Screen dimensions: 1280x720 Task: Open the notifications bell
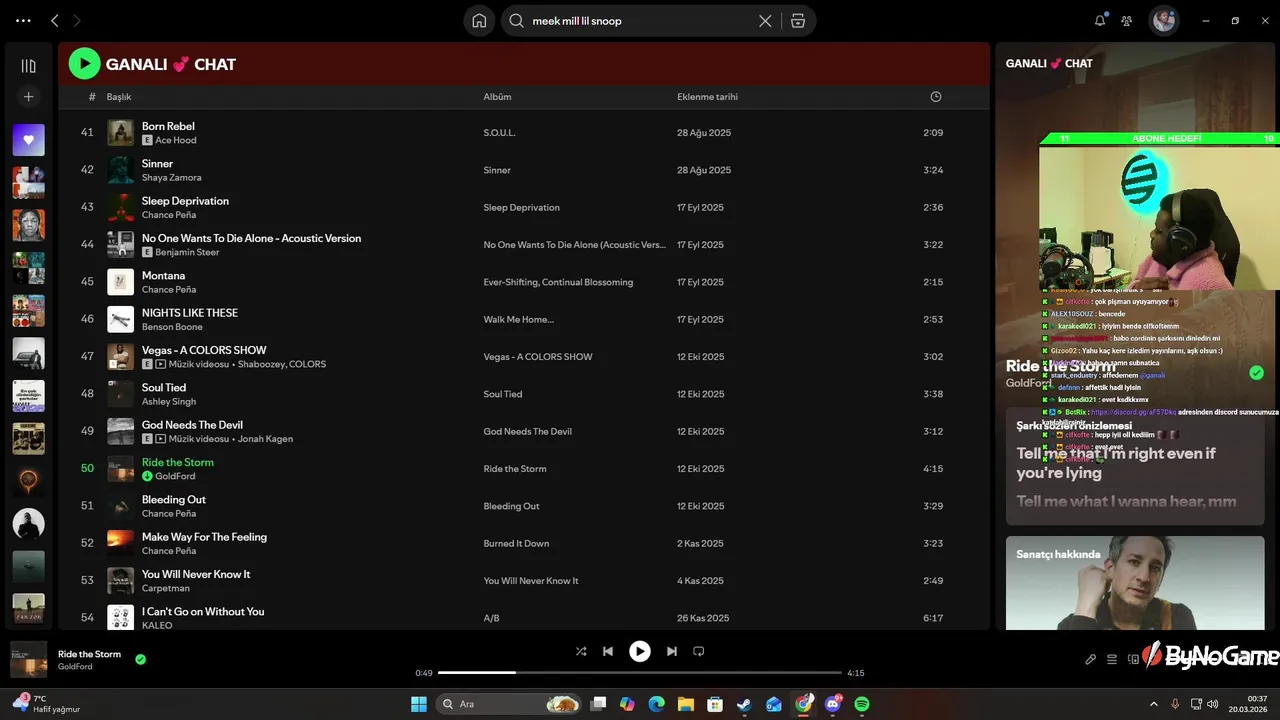pyautogui.click(x=1100, y=20)
